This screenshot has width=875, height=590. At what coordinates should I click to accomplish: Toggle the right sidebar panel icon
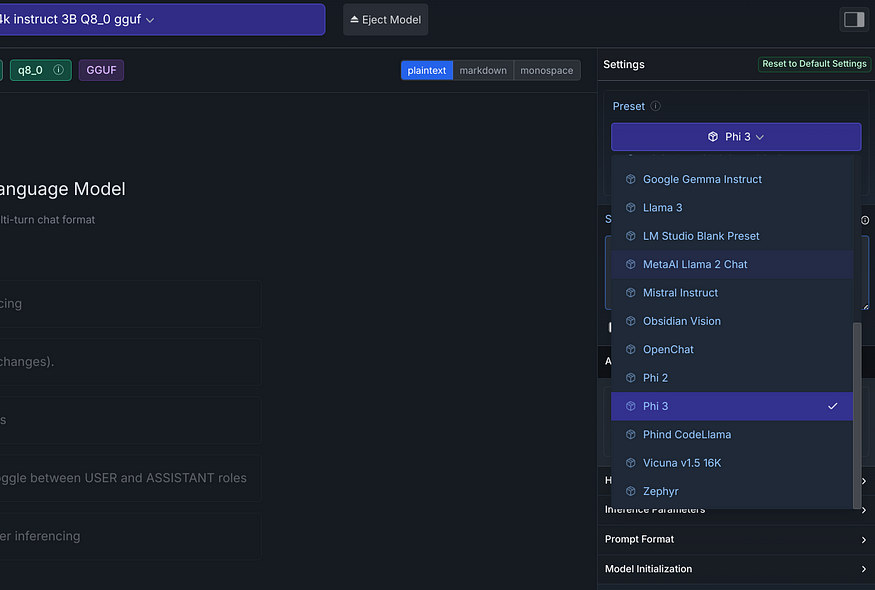tap(854, 20)
